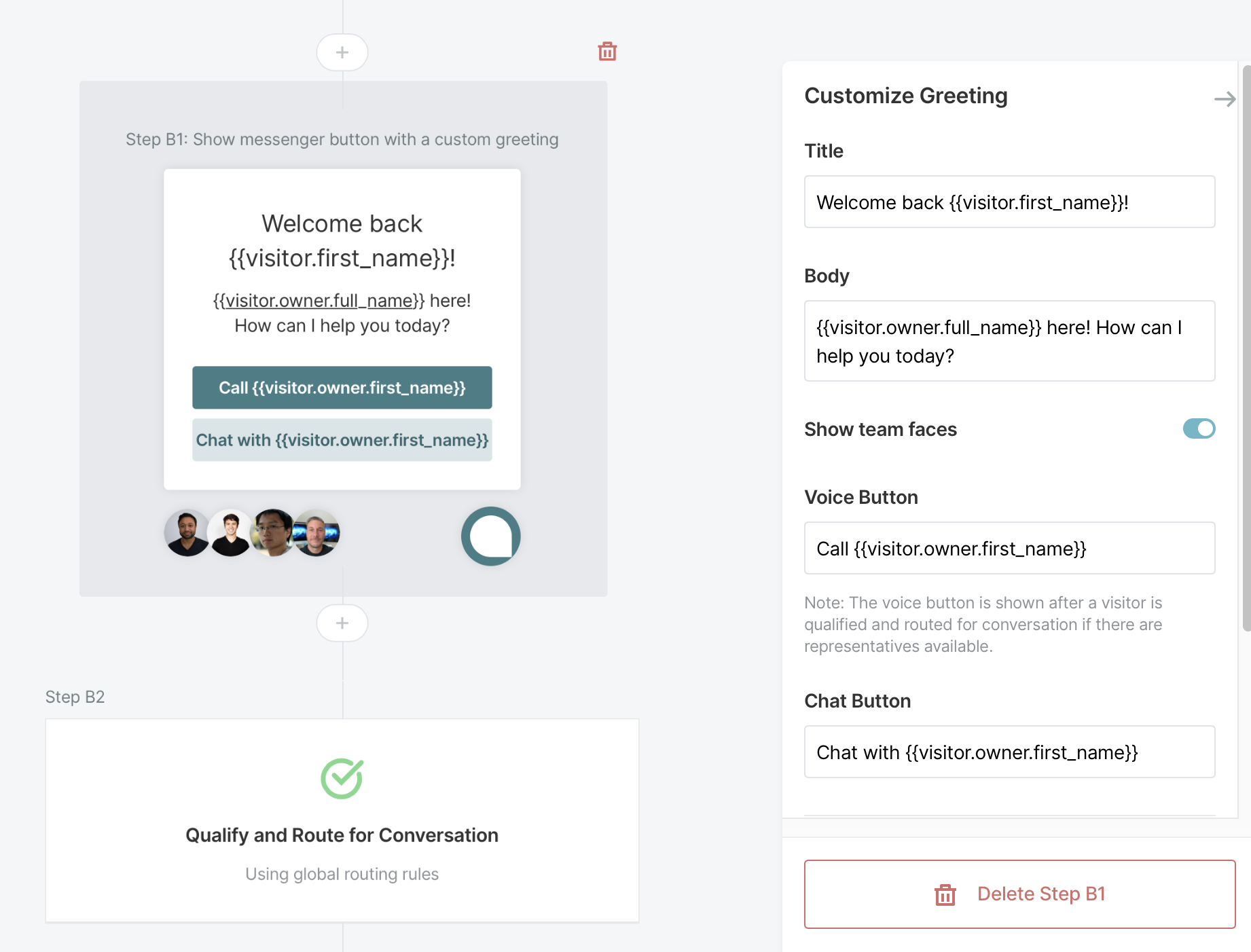Edit the Voice Button text field
1251x952 pixels.
click(x=1009, y=548)
